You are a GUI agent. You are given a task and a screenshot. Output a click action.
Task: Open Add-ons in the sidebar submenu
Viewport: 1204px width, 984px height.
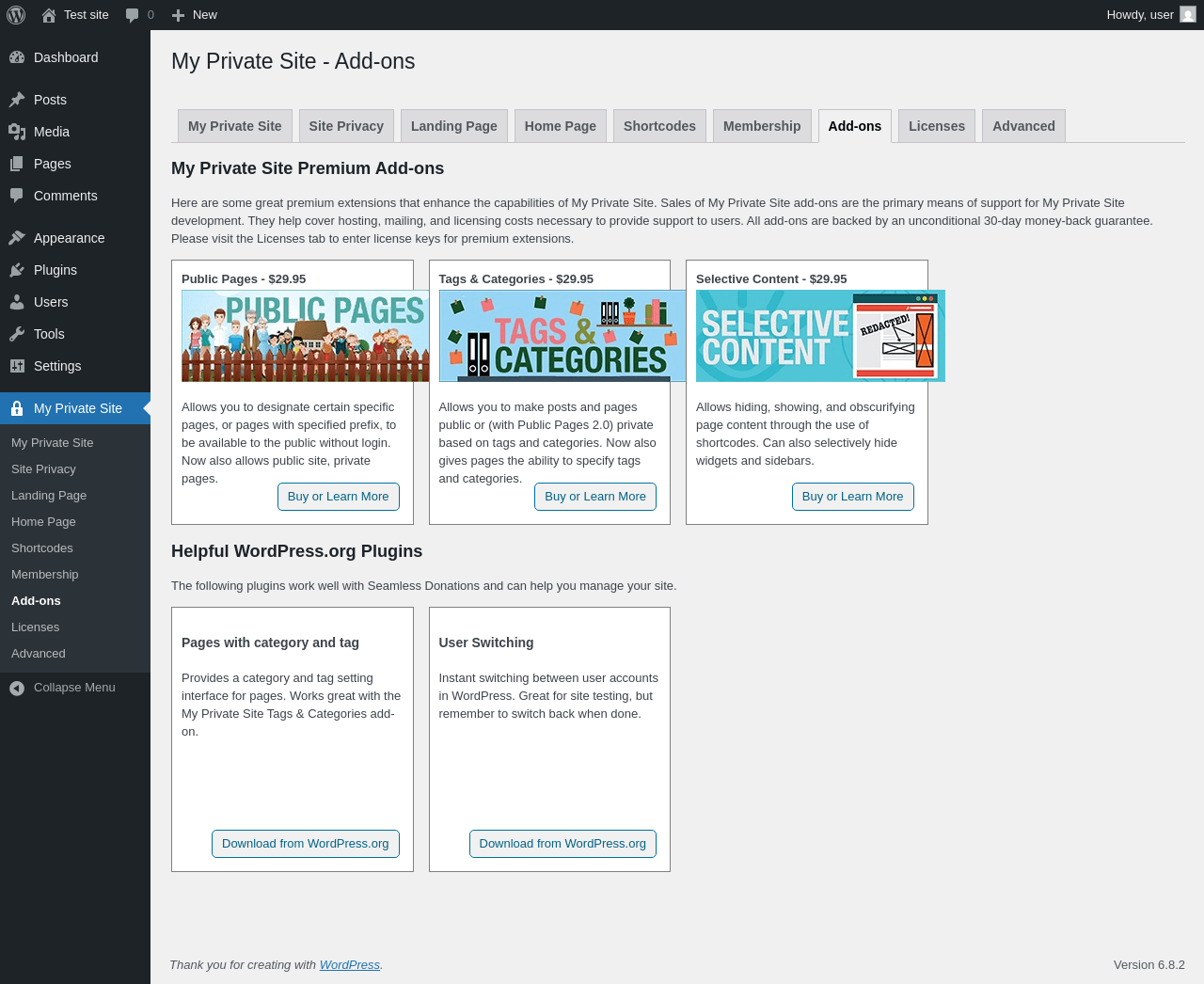[x=36, y=601]
